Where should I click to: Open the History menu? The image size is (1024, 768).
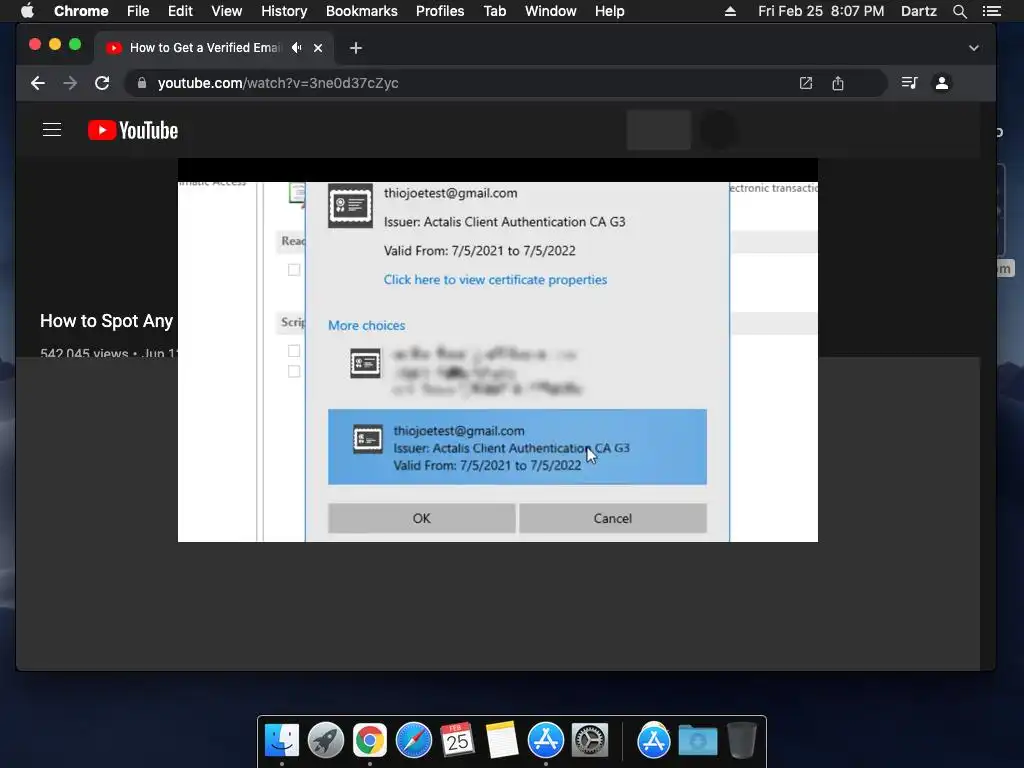pos(284,11)
